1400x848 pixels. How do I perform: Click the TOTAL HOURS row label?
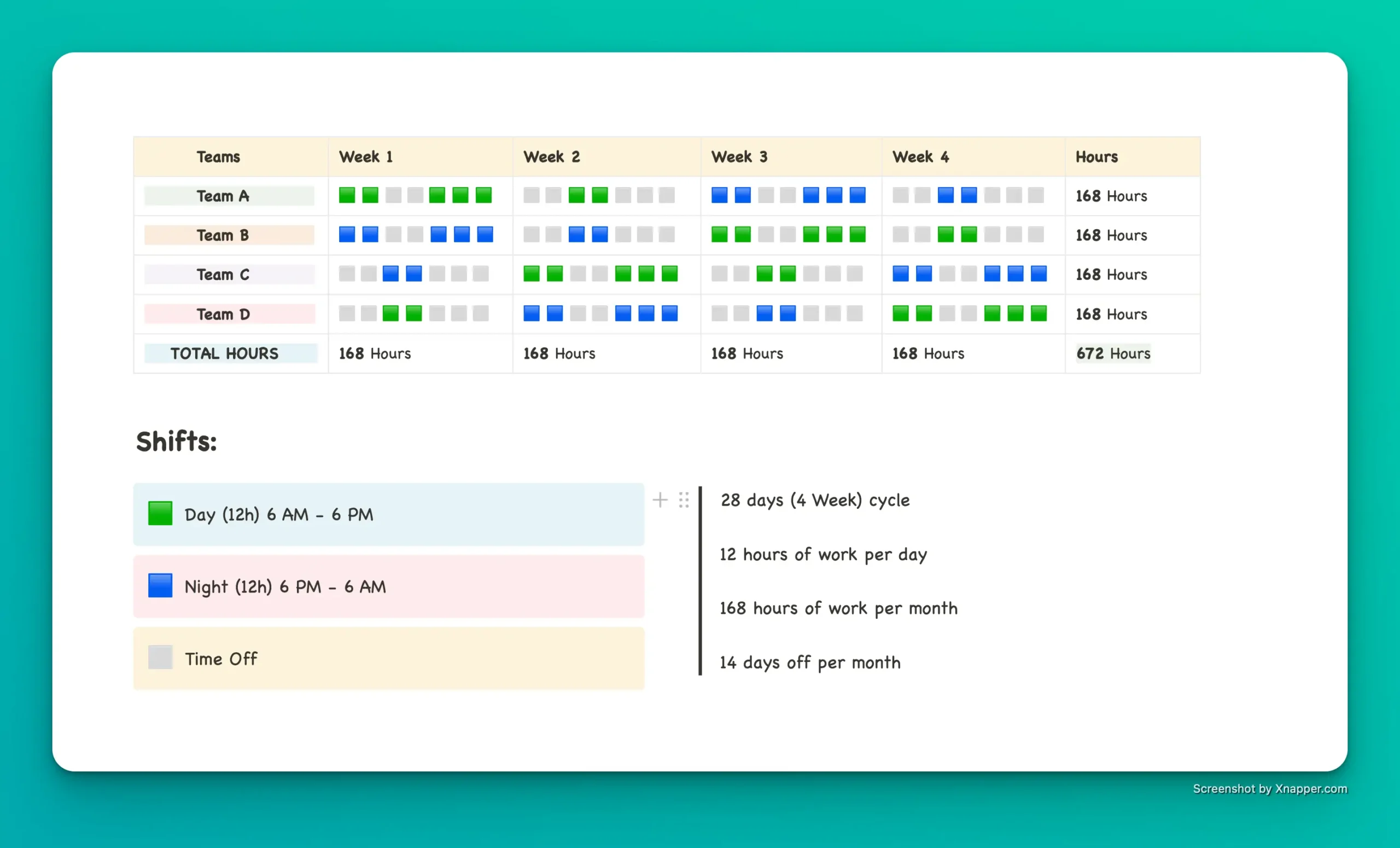[224, 353]
